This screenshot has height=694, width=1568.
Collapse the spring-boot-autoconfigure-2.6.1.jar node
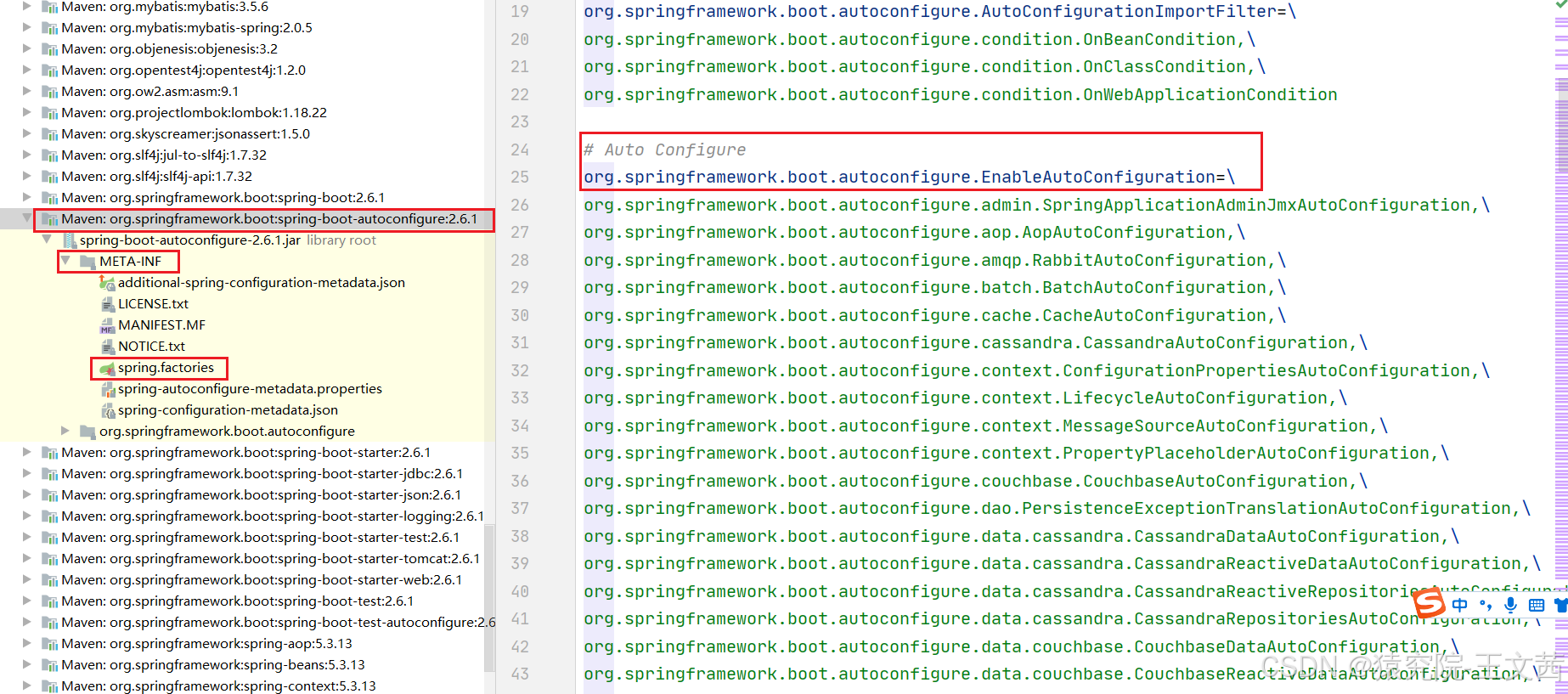(47, 240)
